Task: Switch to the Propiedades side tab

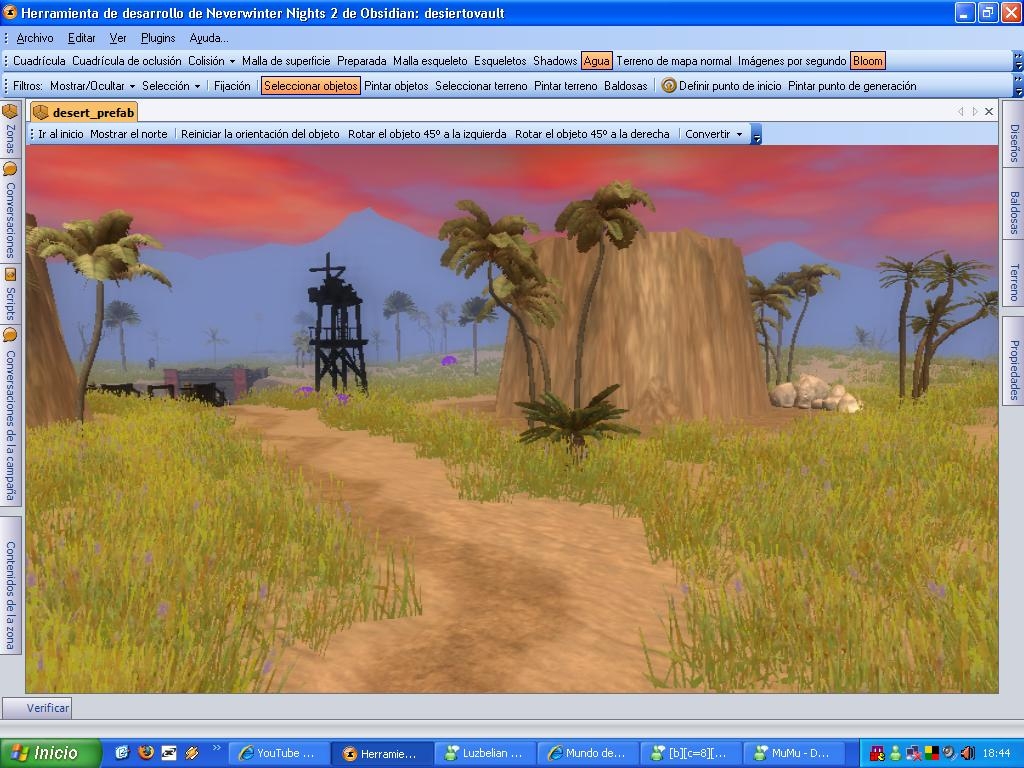Action: 1013,369
